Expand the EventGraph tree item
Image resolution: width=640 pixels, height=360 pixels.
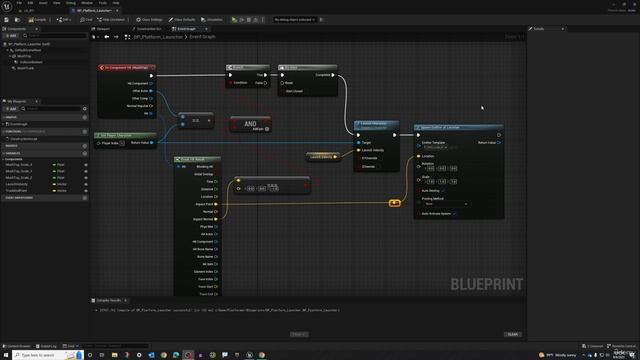click(x=4, y=124)
